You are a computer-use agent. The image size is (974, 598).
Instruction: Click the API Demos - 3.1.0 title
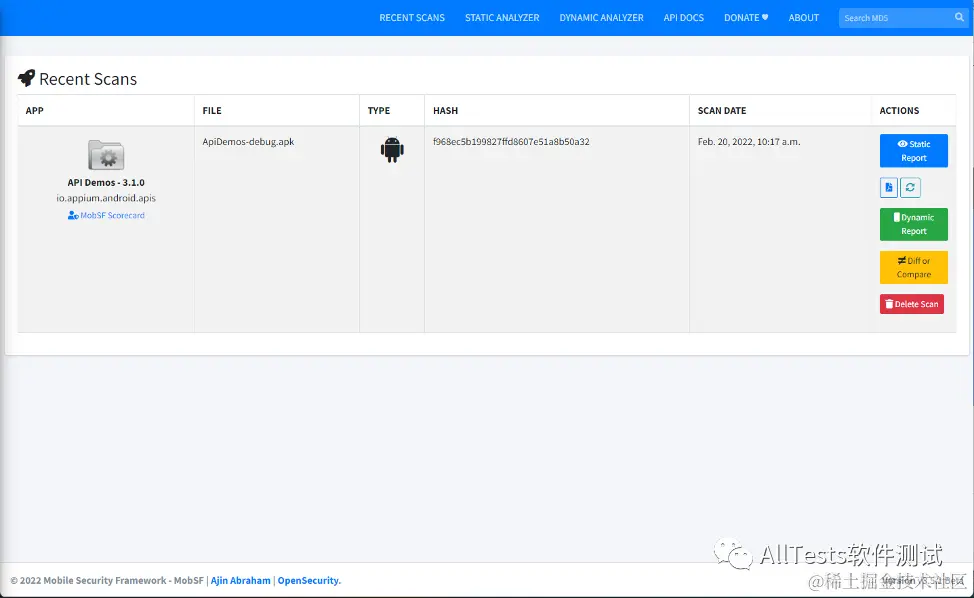click(106, 183)
